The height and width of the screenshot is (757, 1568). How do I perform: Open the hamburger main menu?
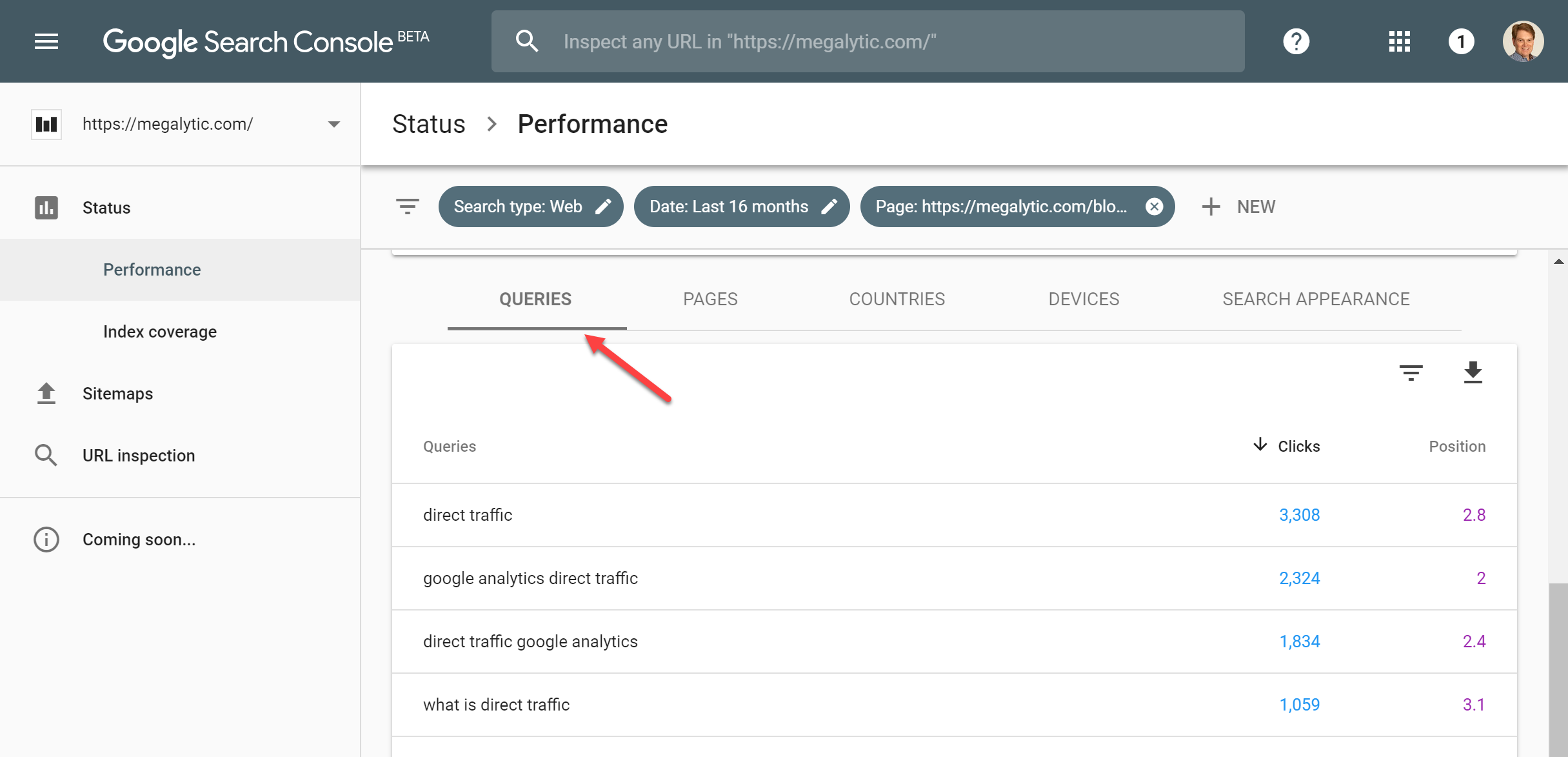coord(46,42)
